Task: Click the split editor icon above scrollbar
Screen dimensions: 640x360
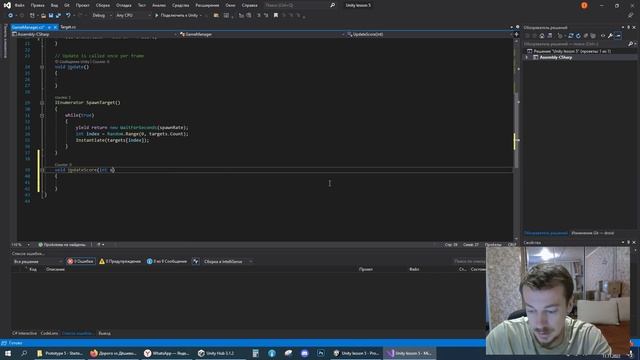Action: pos(516,34)
